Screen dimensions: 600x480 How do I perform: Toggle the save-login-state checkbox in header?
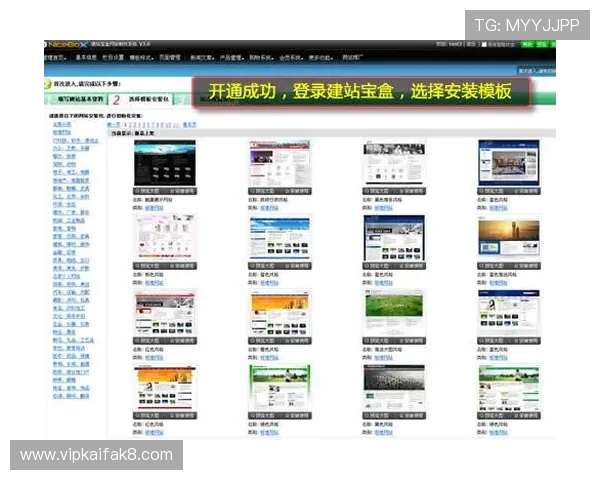484,44
